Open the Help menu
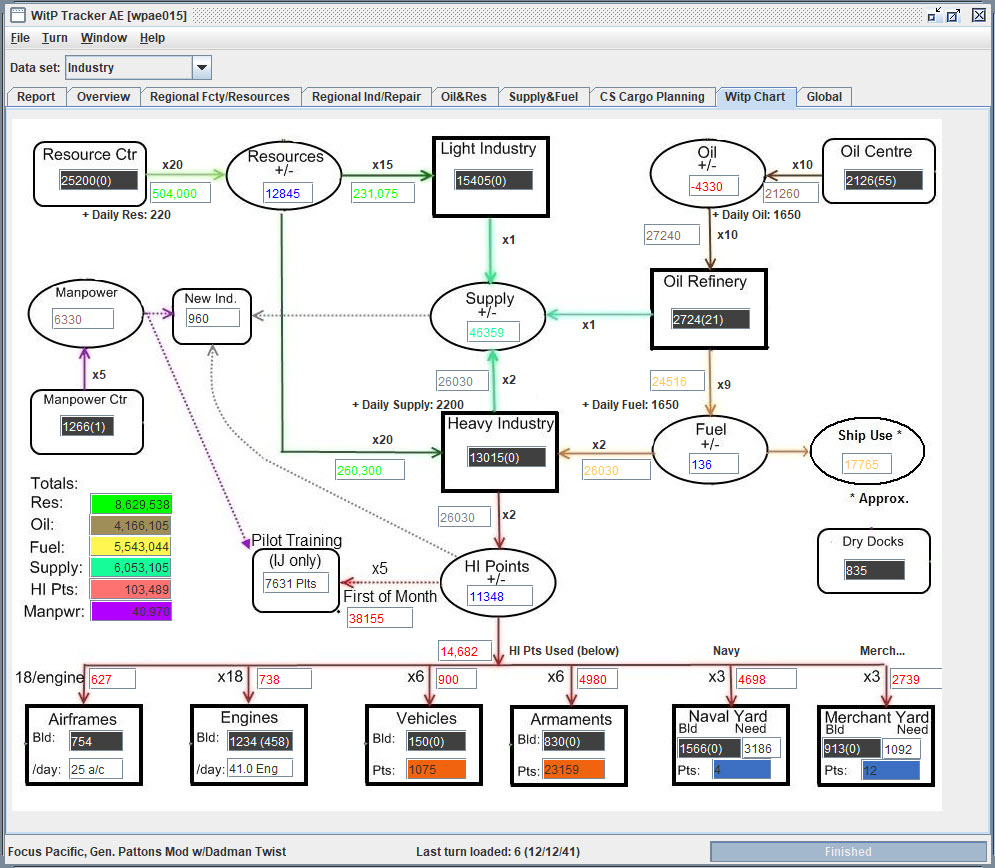 coord(152,38)
